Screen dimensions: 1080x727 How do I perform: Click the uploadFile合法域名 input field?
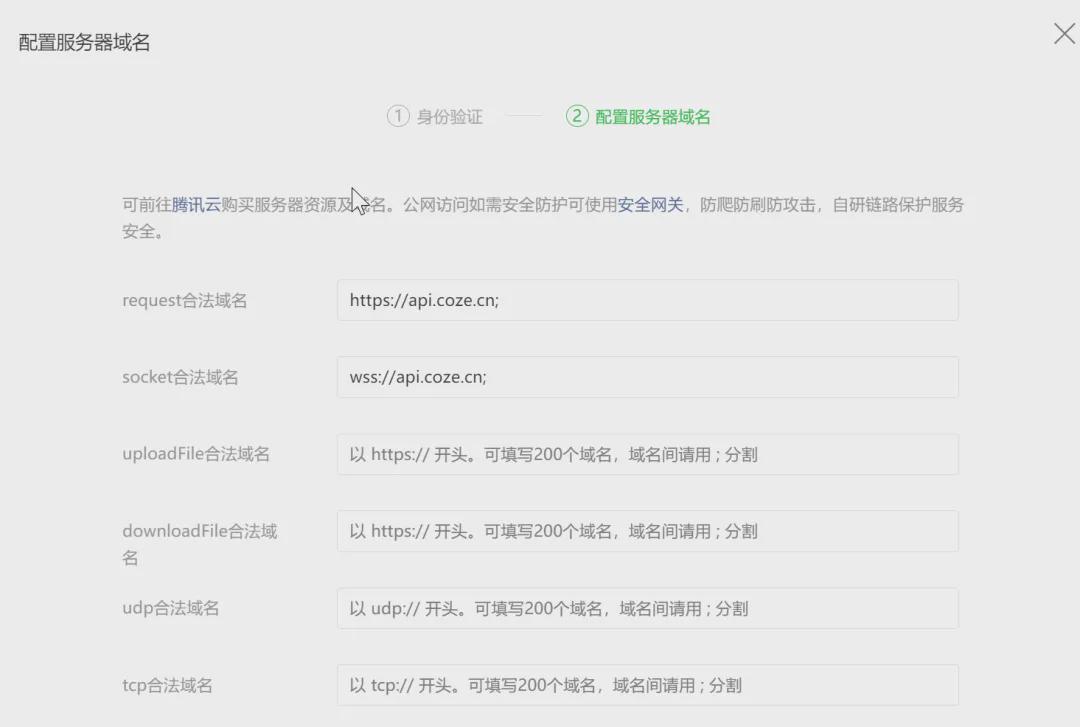coord(648,453)
